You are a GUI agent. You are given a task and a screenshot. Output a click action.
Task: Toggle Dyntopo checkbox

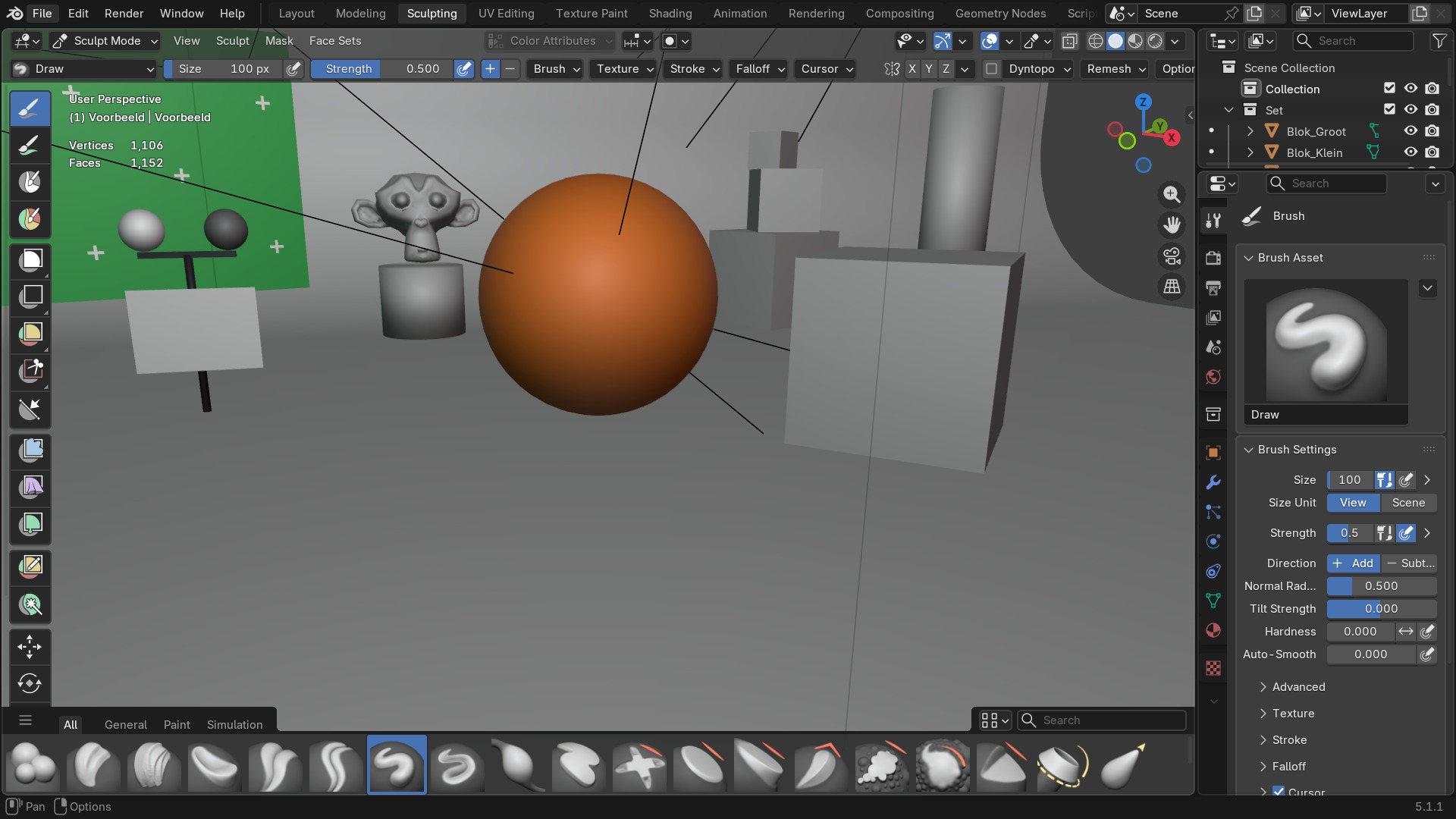point(991,69)
